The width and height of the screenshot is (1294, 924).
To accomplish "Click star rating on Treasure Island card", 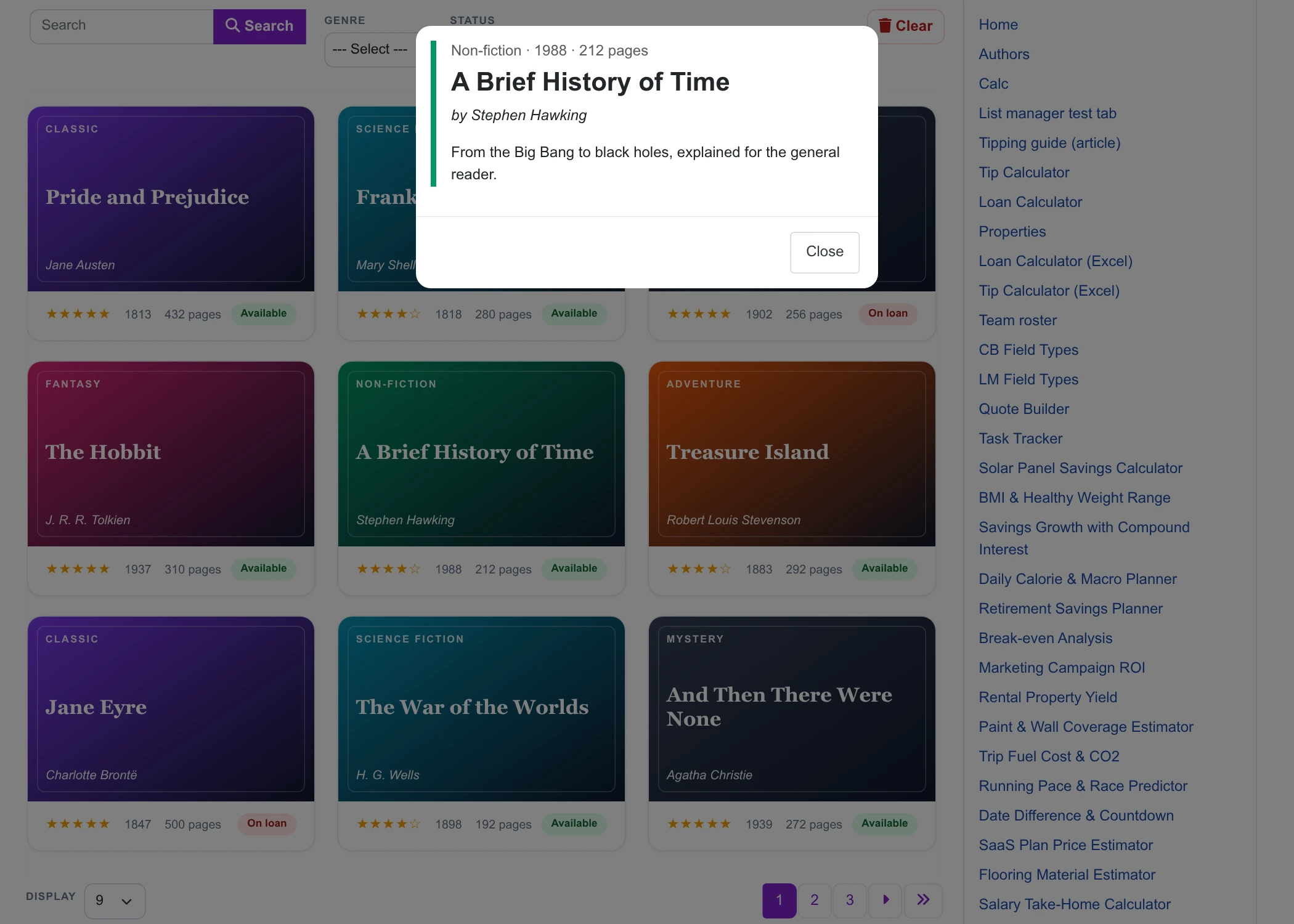I will 699,569.
